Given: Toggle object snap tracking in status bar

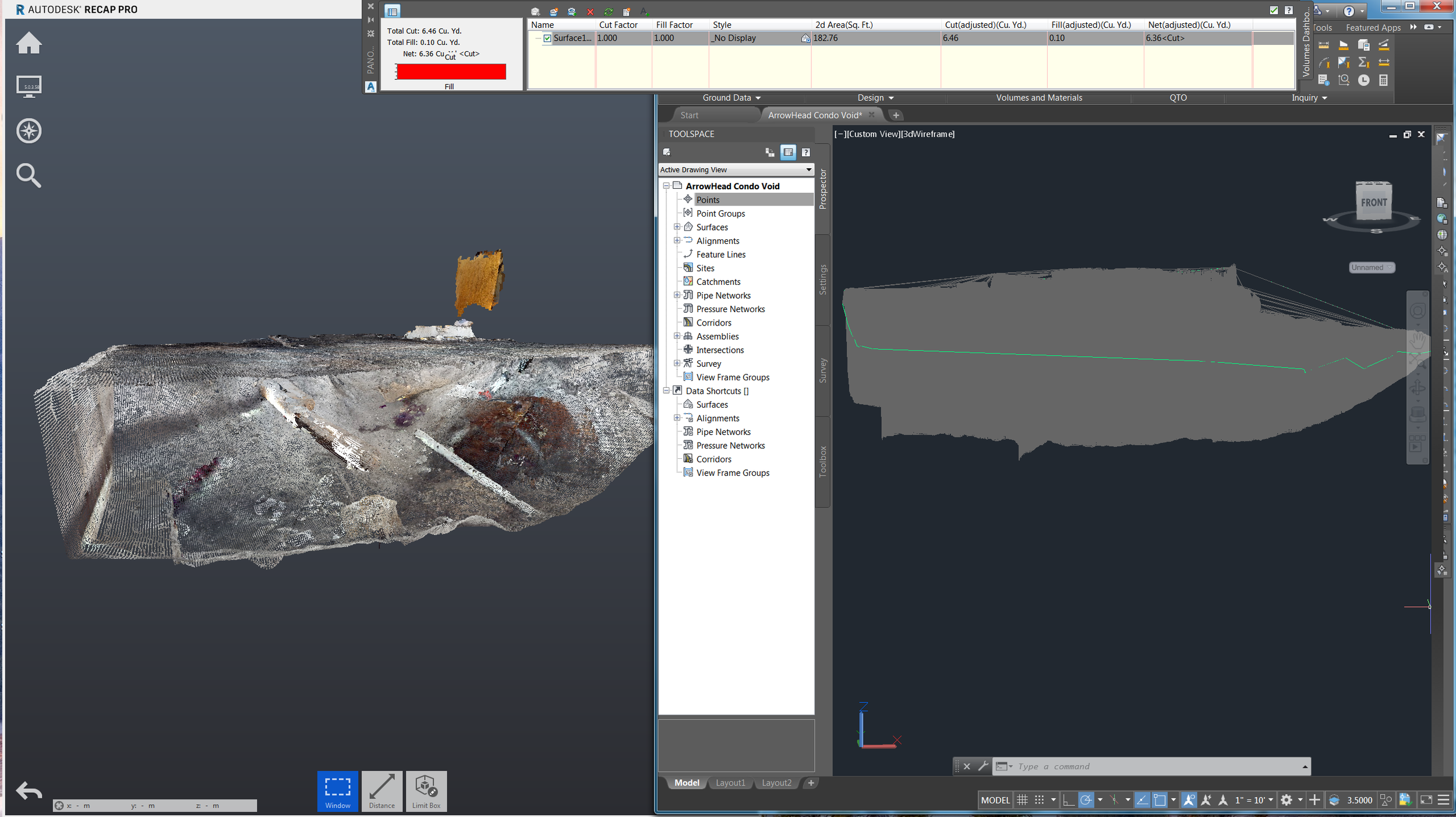Looking at the screenshot, I should [x=1142, y=800].
